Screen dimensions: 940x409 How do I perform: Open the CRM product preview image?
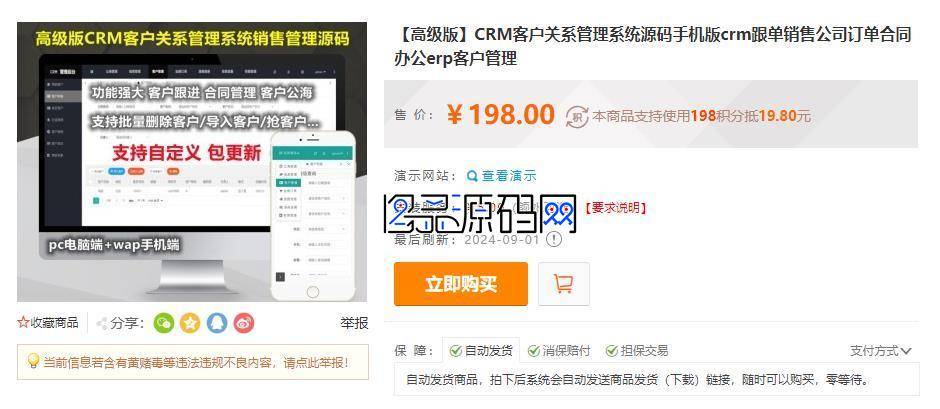(x=192, y=162)
